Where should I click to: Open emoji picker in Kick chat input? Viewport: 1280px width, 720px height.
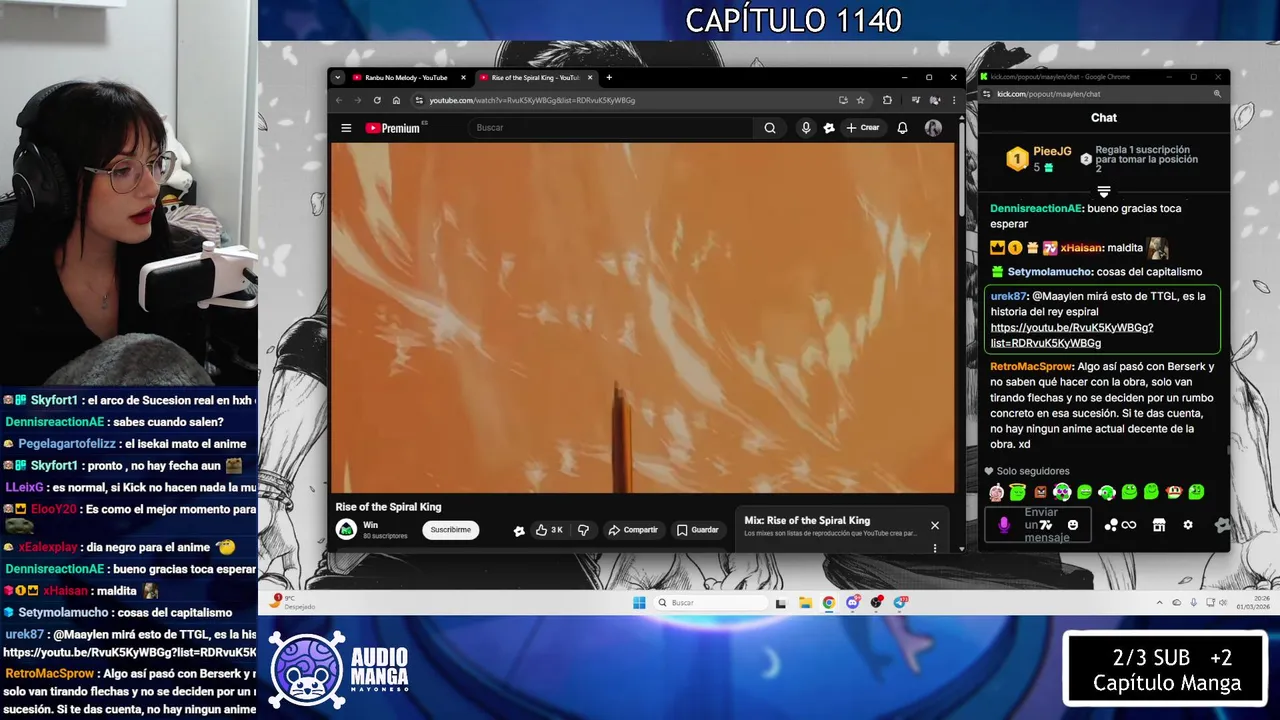pyautogui.click(x=1073, y=525)
